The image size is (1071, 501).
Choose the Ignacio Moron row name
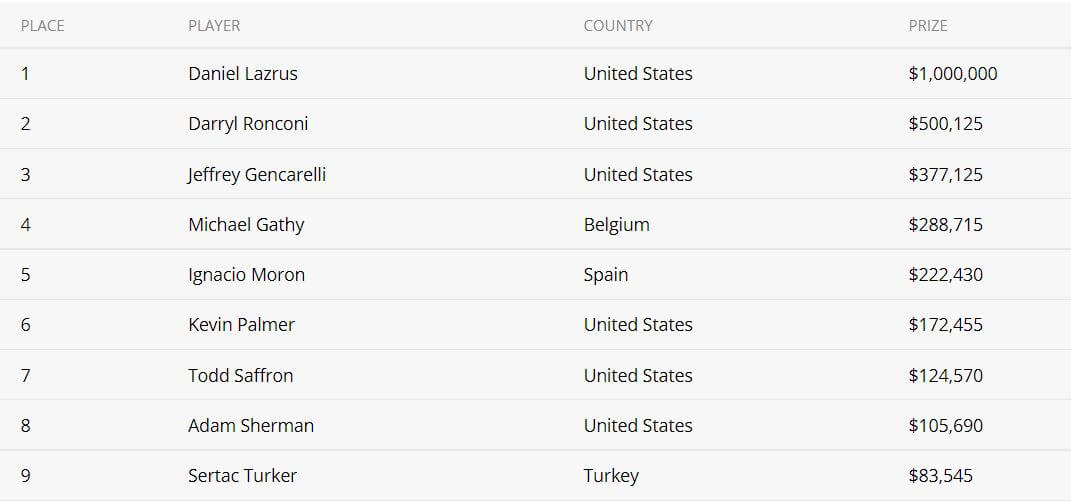(x=247, y=275)
